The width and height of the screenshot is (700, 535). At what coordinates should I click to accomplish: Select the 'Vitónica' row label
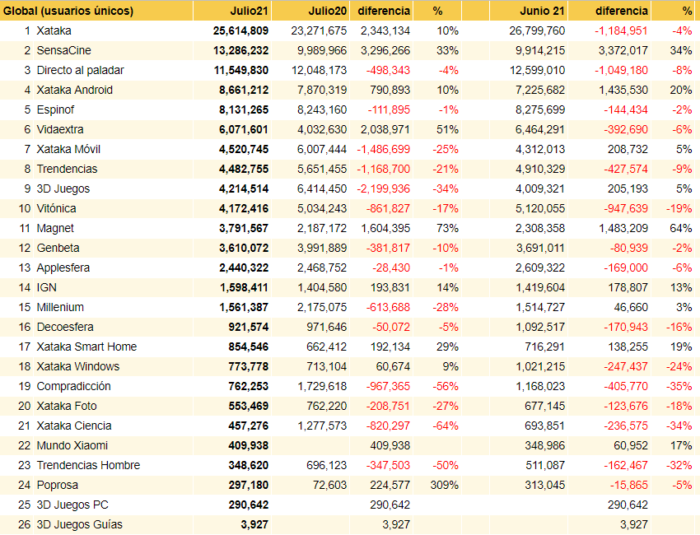(x=56, y=209)
